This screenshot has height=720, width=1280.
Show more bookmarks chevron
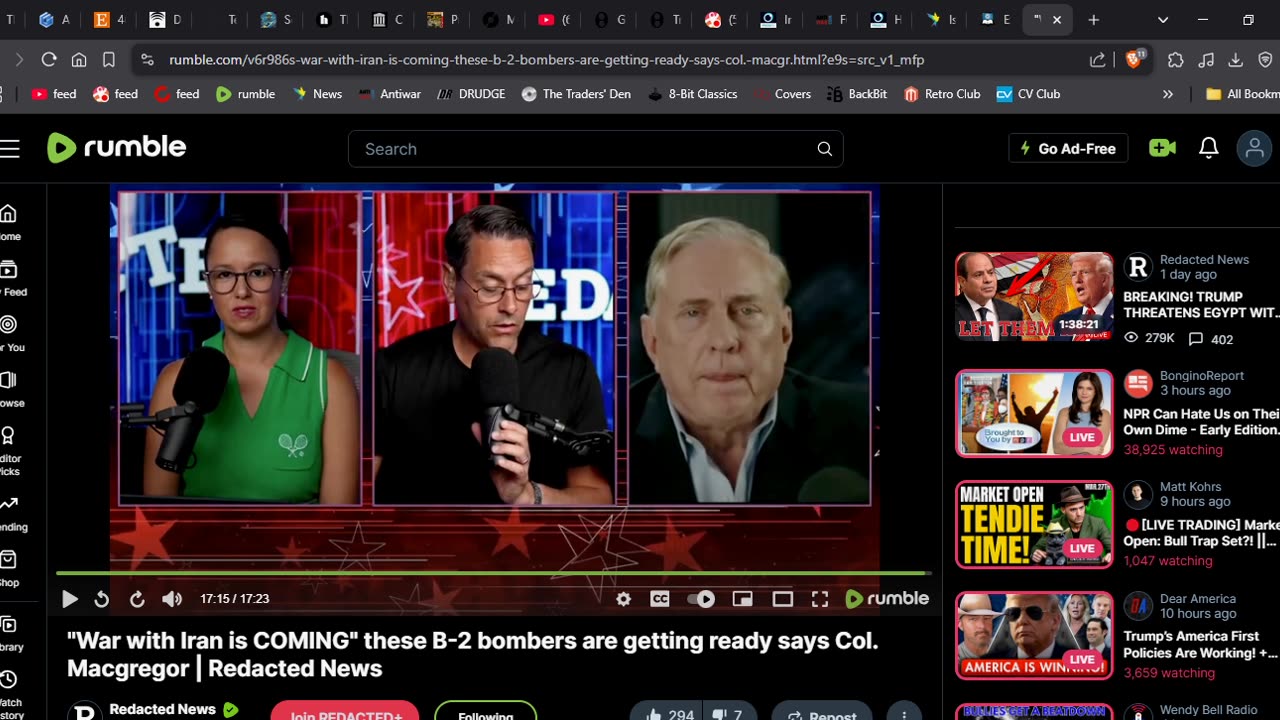[x=1167, y=94]
